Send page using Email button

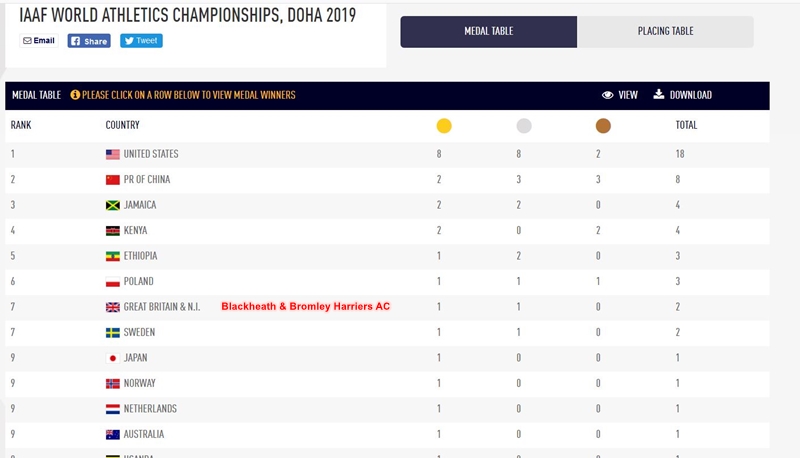[x=39, y=41]
